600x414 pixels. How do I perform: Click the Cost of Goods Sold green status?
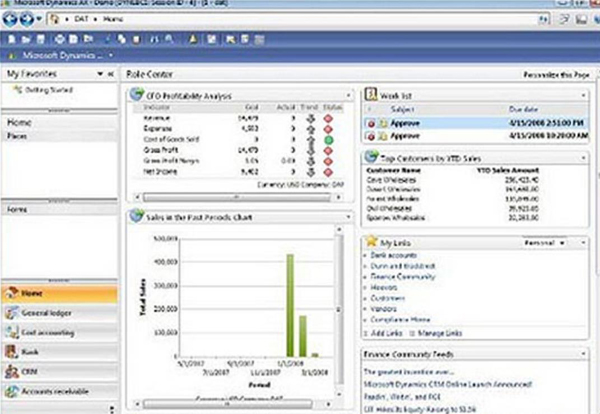click(x=328, y=140)
